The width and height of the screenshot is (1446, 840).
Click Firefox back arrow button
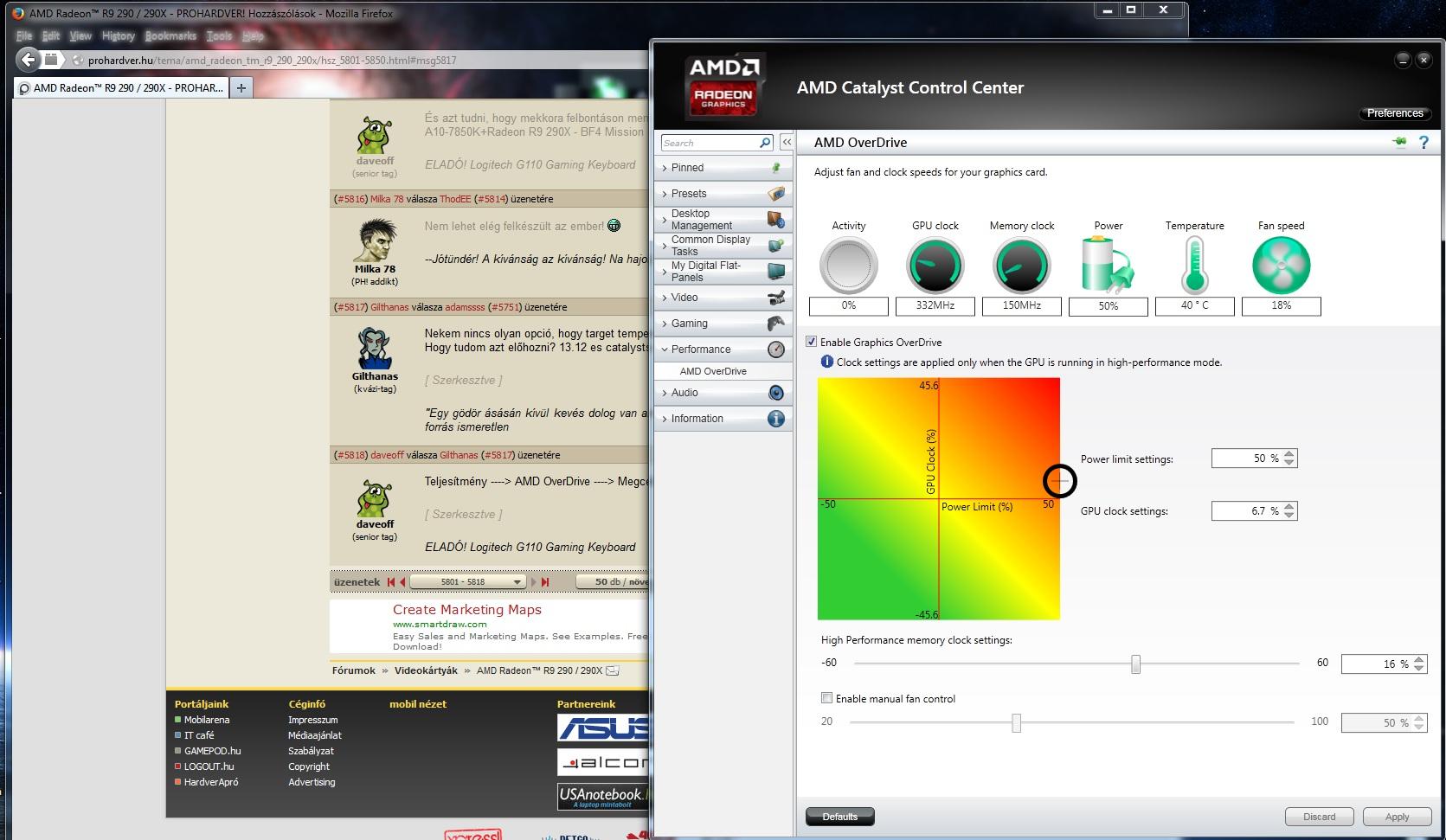coord(28,60)
